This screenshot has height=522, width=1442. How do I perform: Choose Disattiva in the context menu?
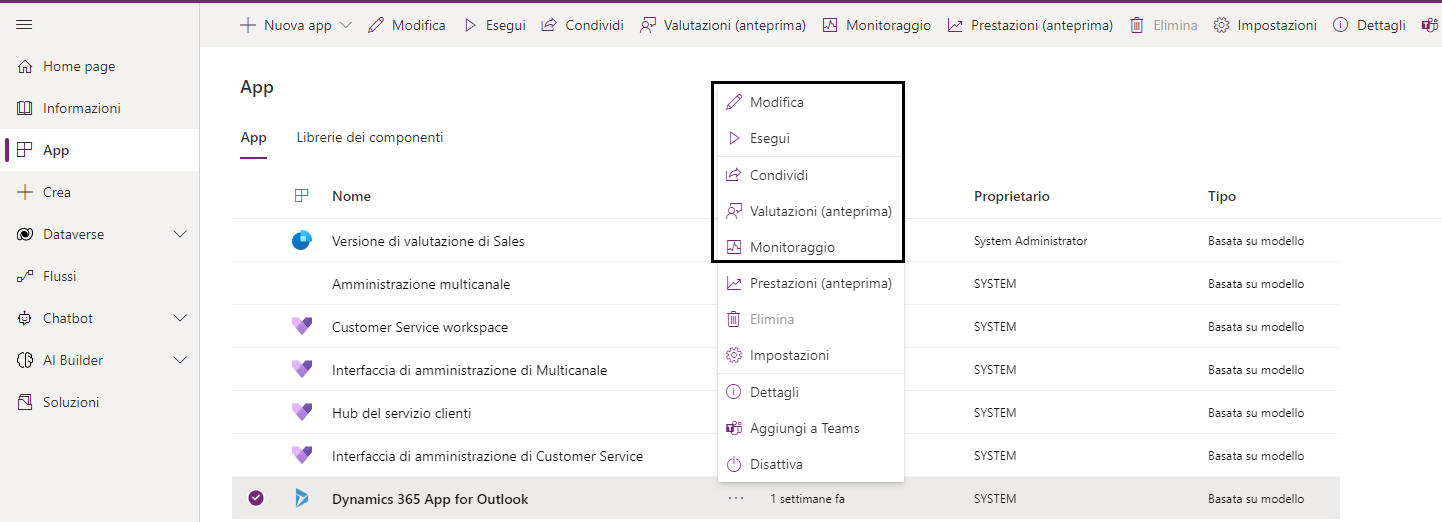pos(811,464)
